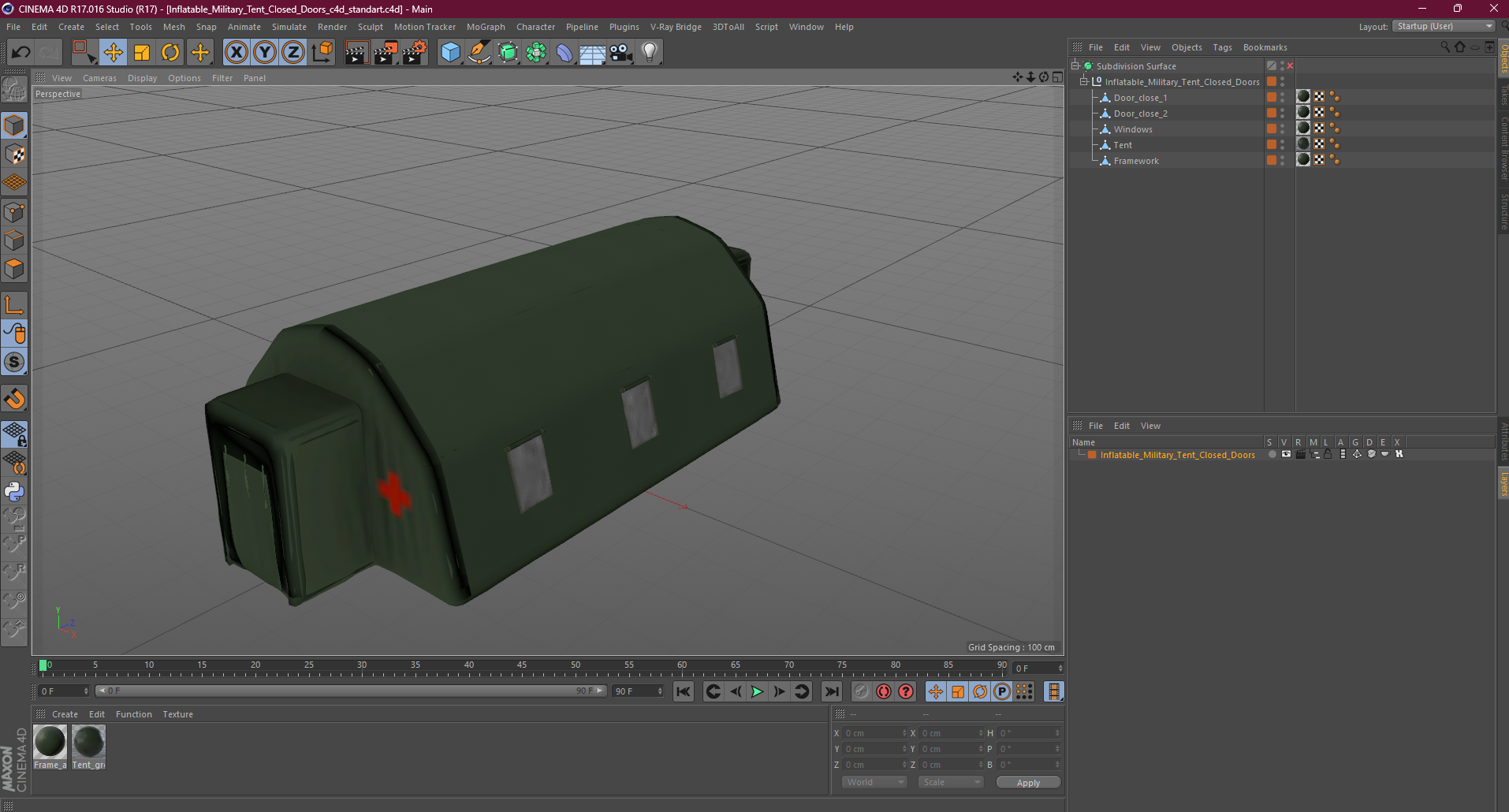The image size is (1509, 812).
Task: Open the Layers side tab
Action: 1503,485
